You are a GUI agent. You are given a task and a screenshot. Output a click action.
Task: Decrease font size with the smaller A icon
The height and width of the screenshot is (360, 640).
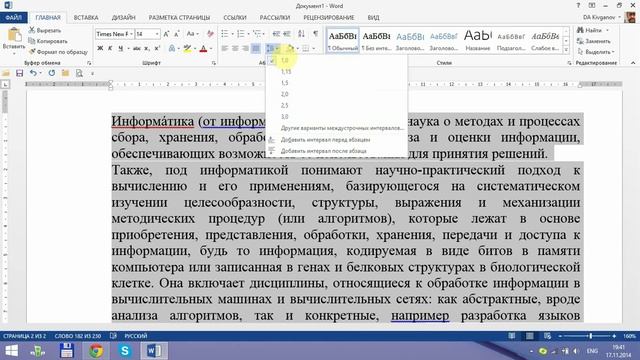coord(177,34)
